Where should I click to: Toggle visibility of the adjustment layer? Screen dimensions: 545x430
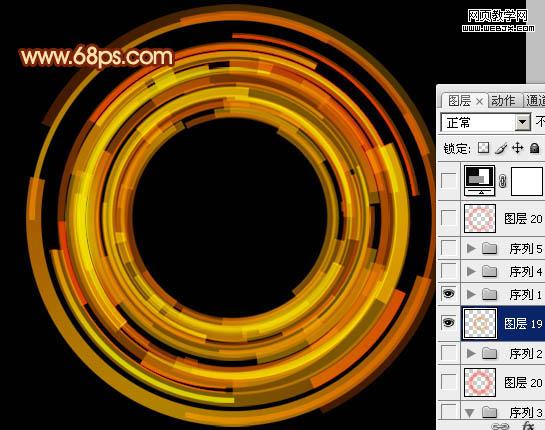(x=449, y=180)
